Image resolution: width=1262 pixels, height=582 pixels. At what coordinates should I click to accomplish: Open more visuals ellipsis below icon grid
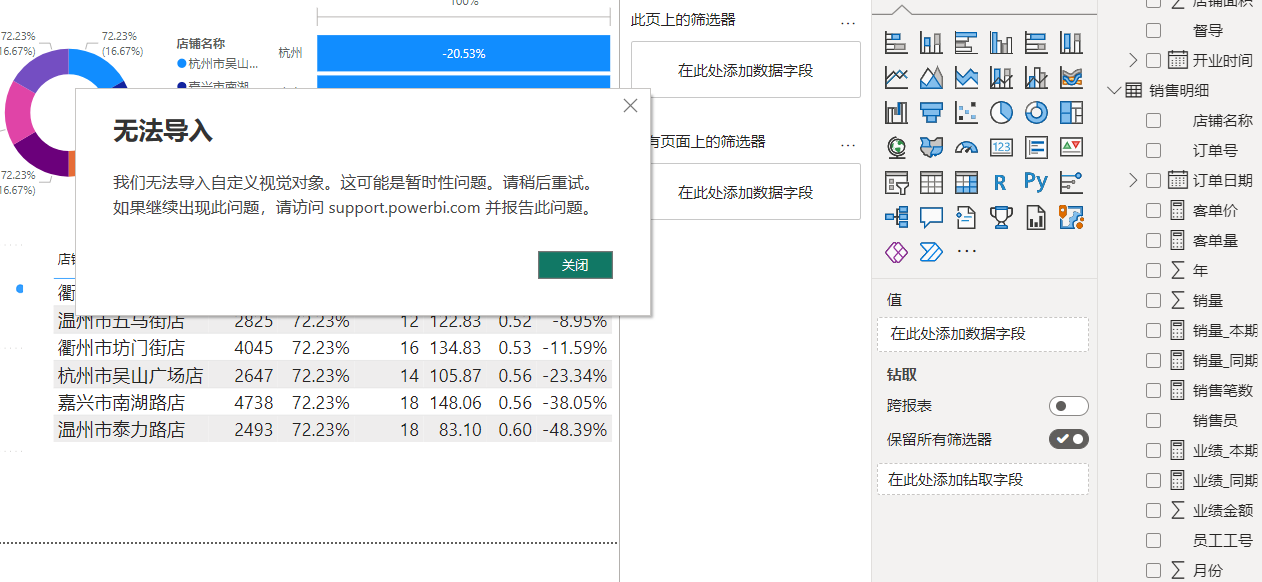966,251
